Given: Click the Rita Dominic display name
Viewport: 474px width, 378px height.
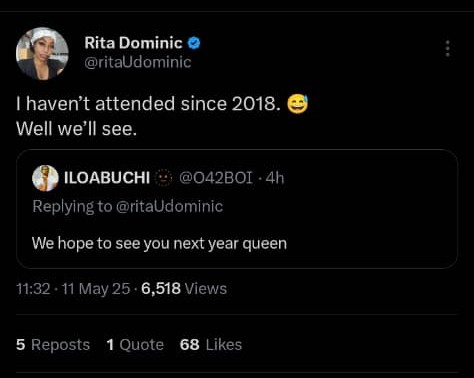Looking at the screenshot, I should (x=133, y=43).
